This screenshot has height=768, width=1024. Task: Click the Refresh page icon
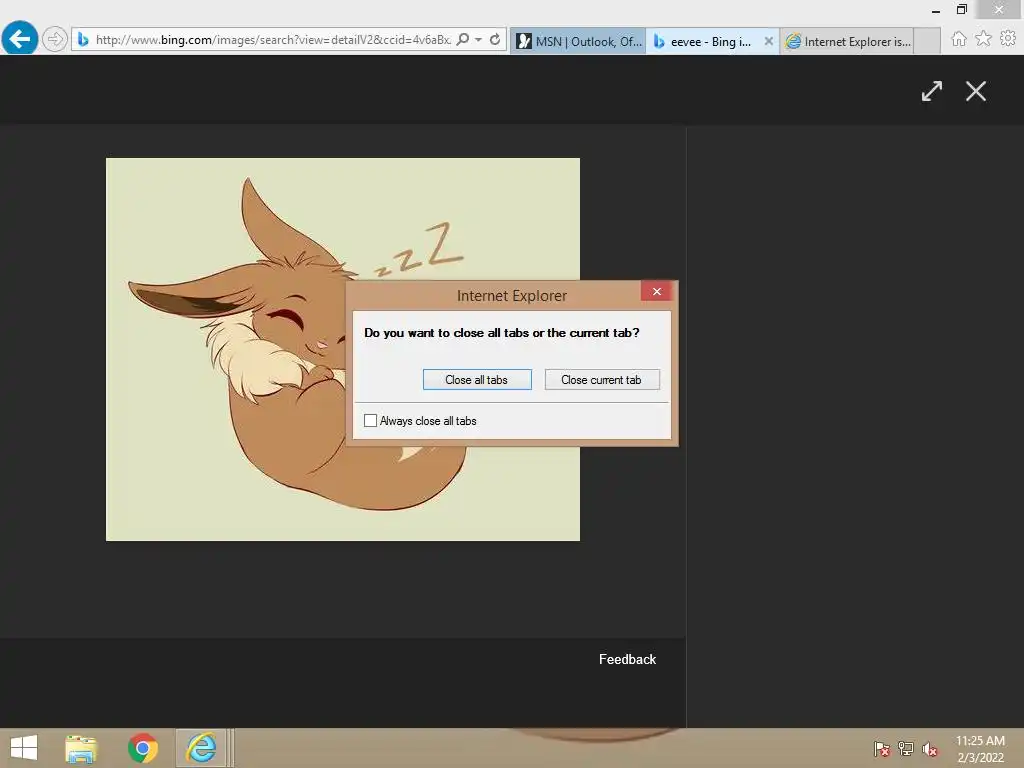point(495,40)
